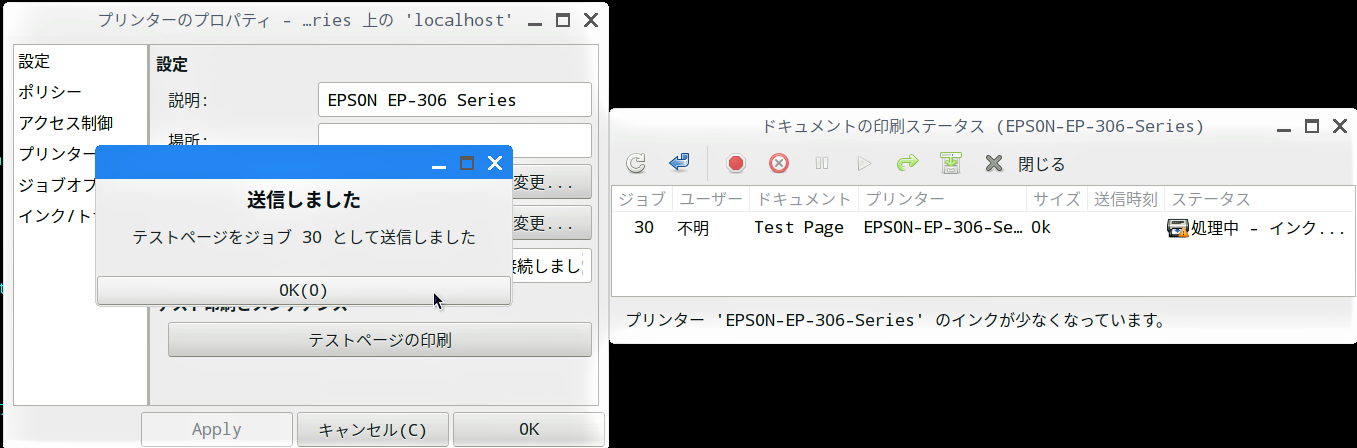This screenshot has height=448, width=1357.
Task: Click EPSON-EP-306-Se... printer cell
Action: [943, 228]
